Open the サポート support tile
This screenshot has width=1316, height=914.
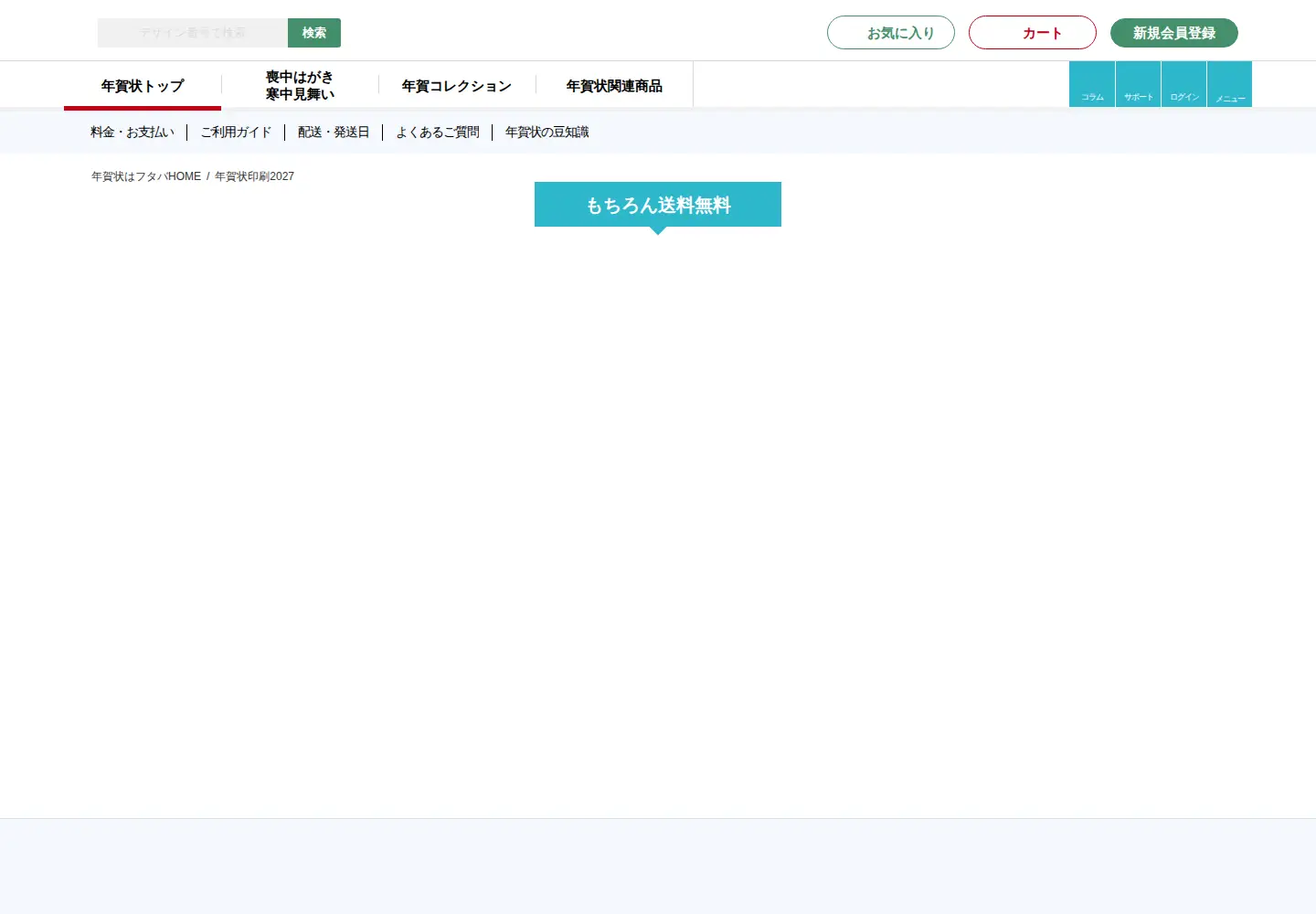(1138, 84)
